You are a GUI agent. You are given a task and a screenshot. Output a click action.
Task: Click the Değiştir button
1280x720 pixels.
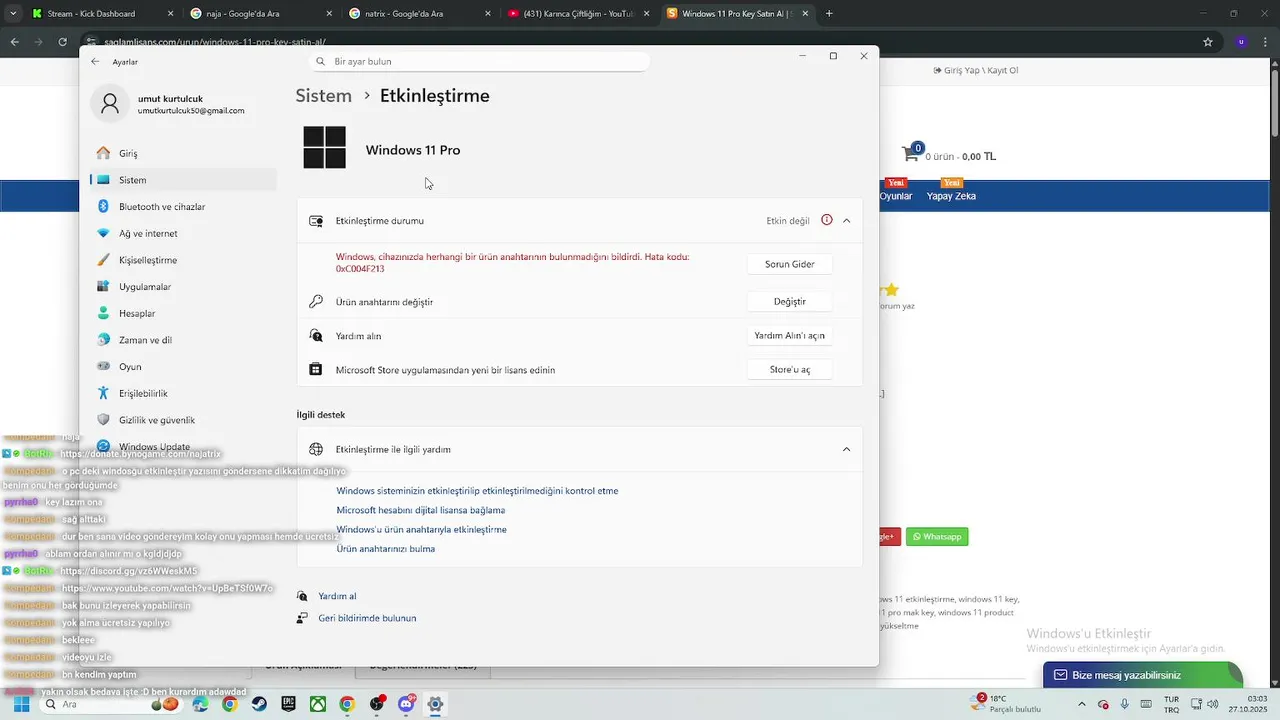pyautogui.click(x=790, y=301)
